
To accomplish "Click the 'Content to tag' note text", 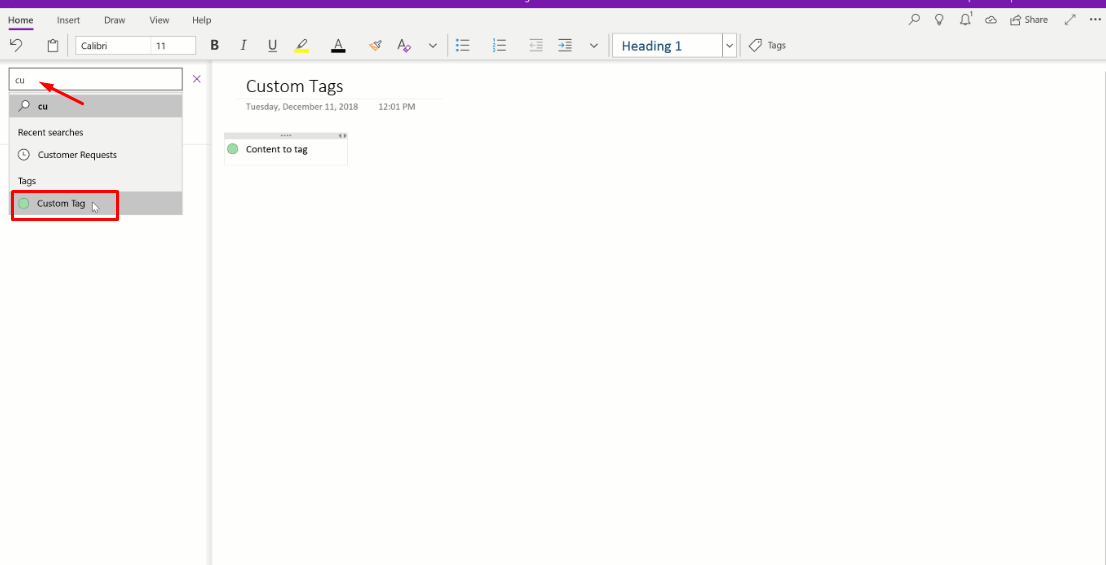I will 276,150.
